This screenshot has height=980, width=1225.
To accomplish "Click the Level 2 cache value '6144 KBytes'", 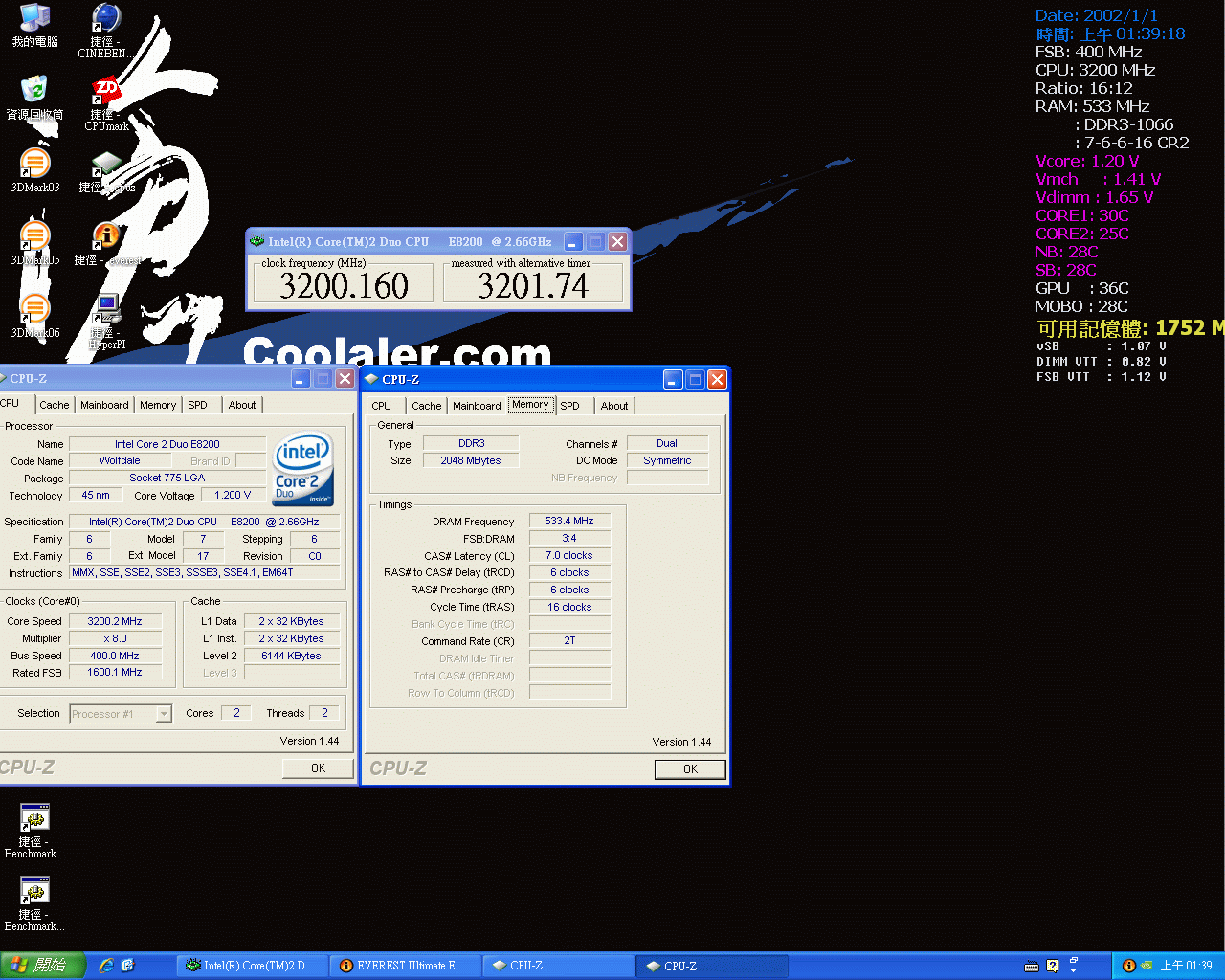I will click(x=291, y=656).
